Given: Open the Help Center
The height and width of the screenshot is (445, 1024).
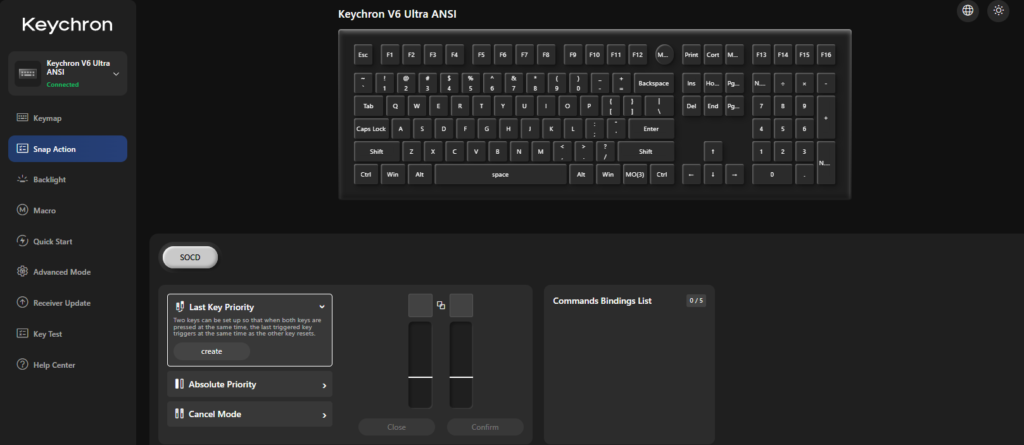Looking at the screenshot, I should coord(68,365).
